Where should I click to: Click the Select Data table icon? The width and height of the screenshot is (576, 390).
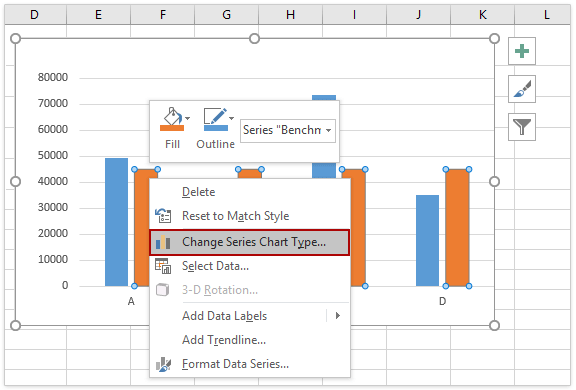coord(163,266)
